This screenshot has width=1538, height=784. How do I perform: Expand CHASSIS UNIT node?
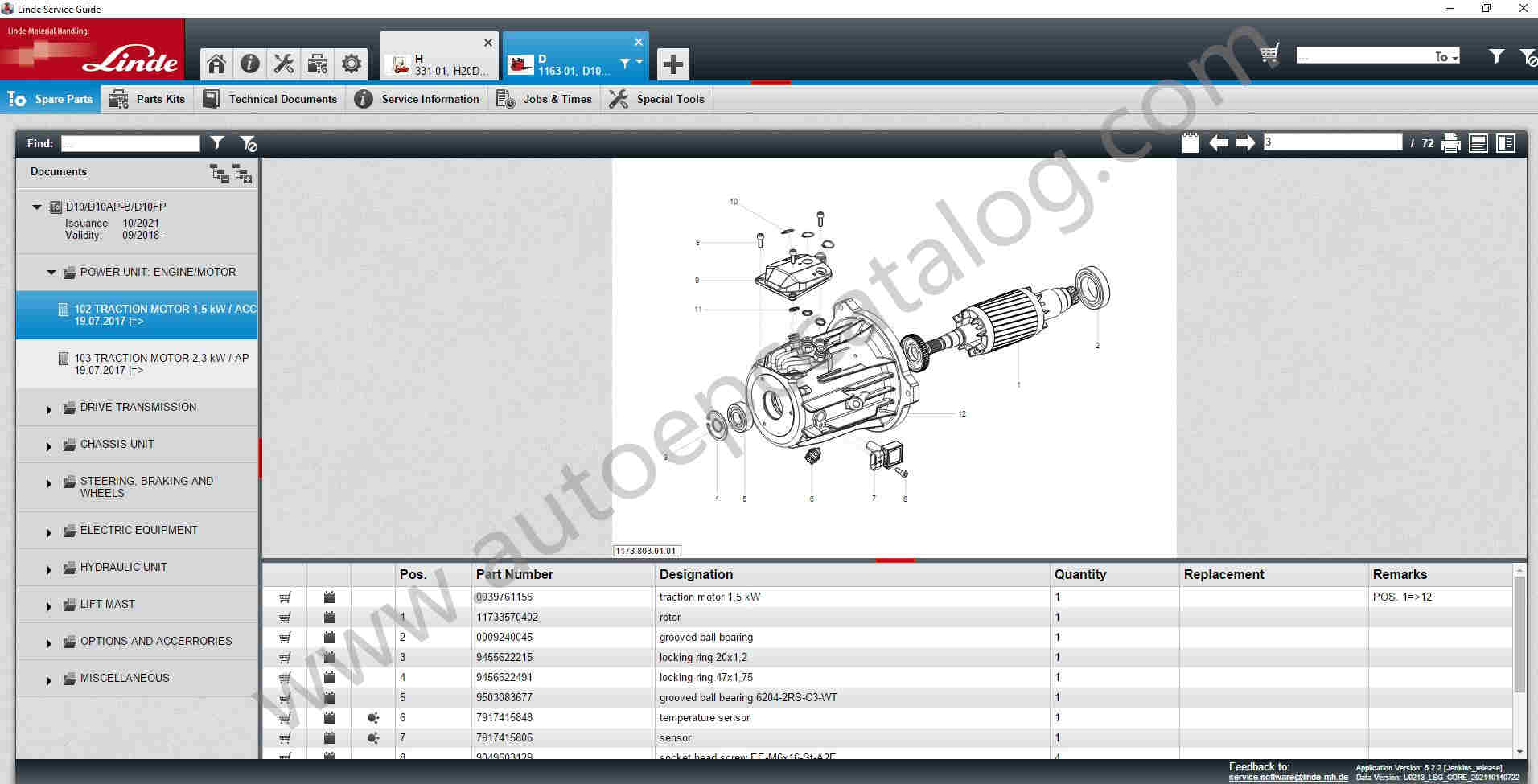point(48,446)
